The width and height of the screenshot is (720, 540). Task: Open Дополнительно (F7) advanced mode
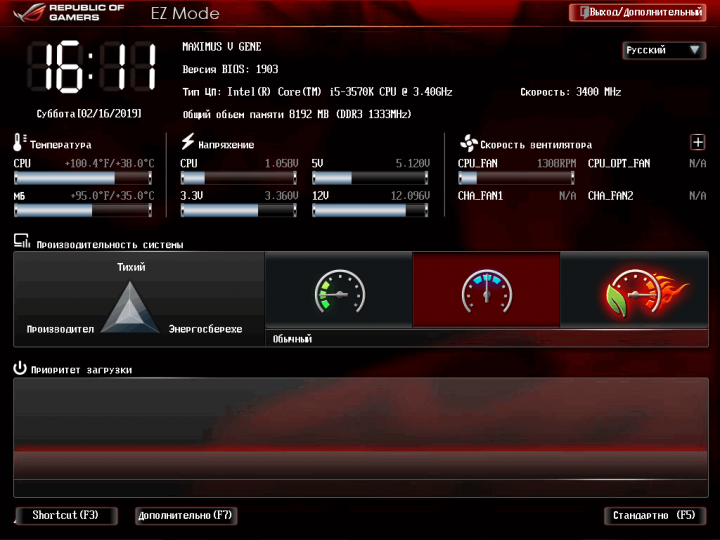point(186,515)
